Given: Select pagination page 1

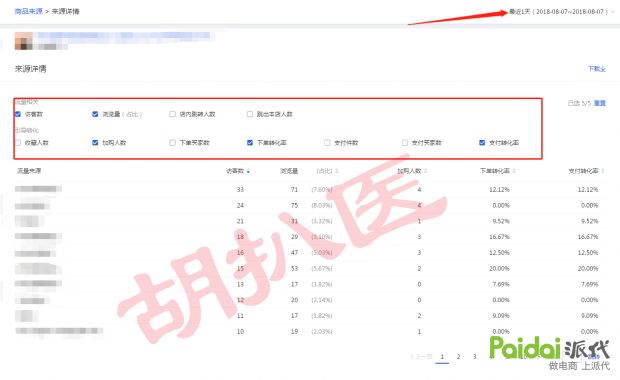Looking at the screenshot, I should click(442, 357).
